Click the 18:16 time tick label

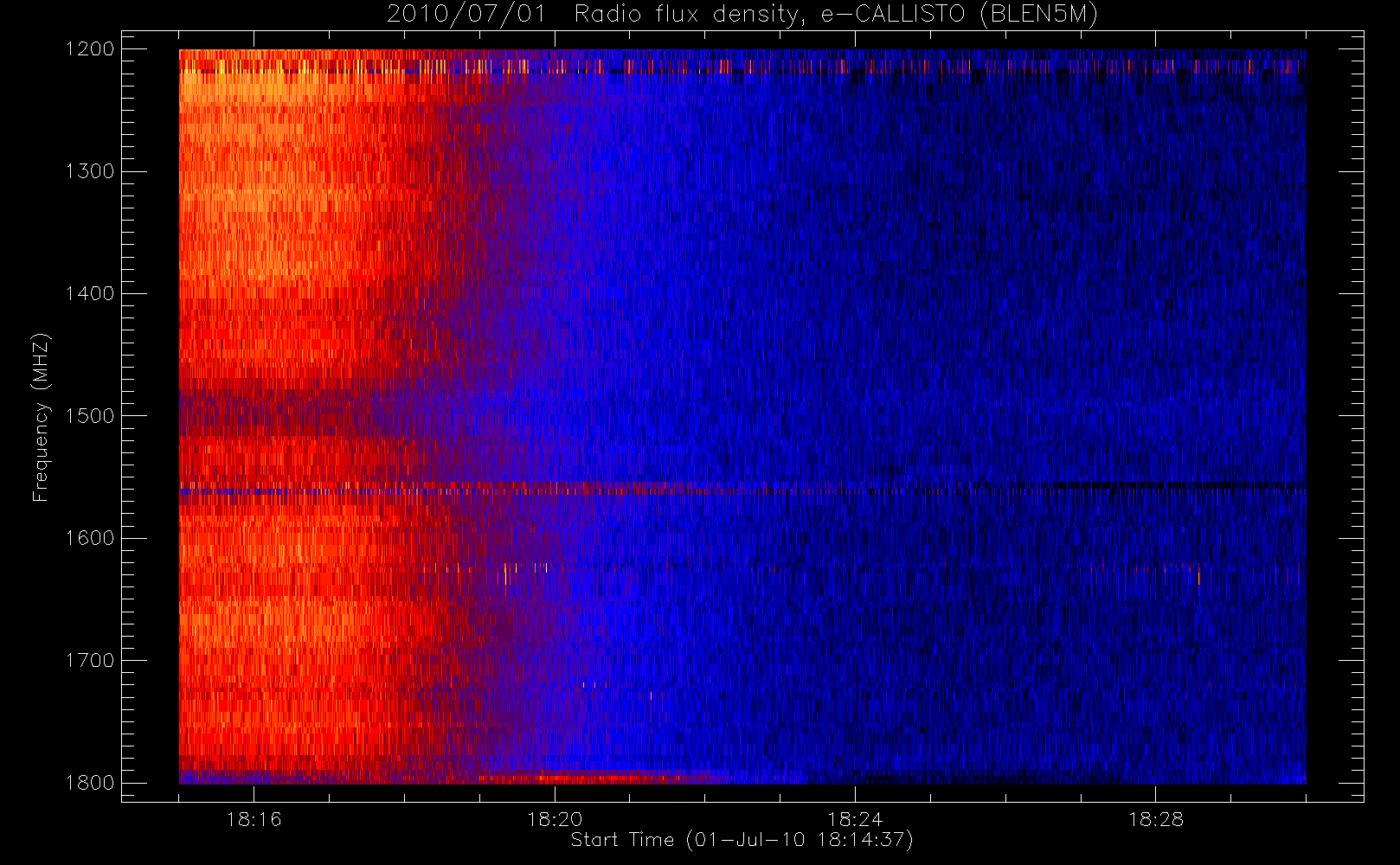pos(254,819)
